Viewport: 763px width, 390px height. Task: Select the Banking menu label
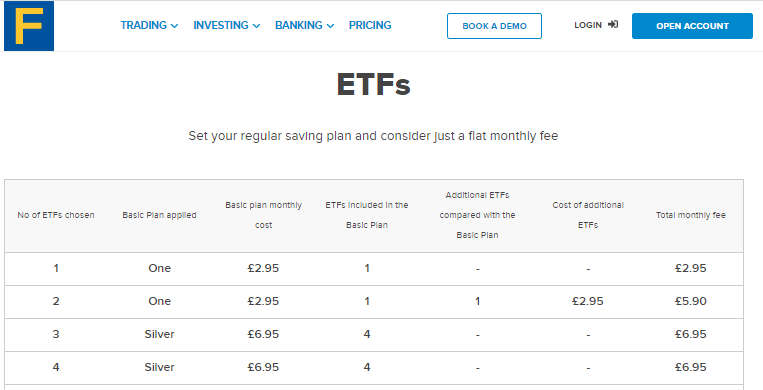[299, 25]
